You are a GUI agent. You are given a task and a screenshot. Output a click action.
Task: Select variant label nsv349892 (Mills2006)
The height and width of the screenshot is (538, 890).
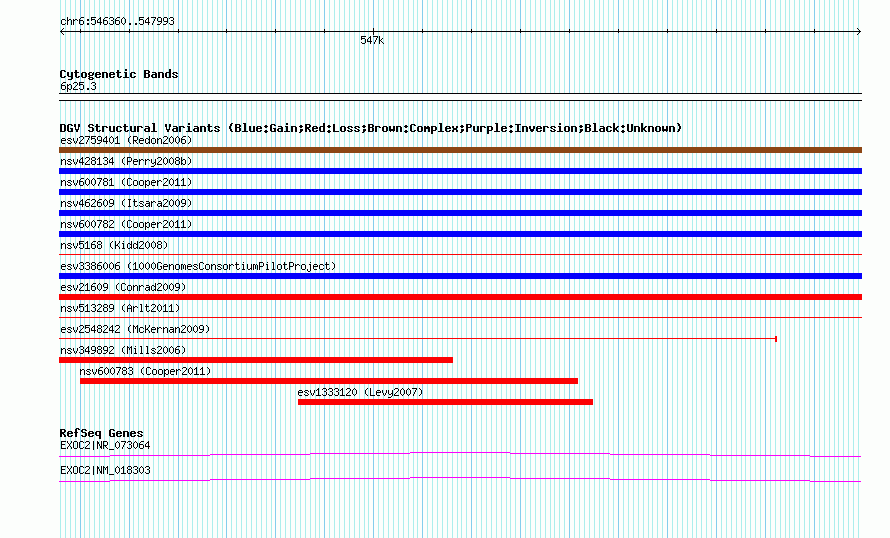(x=123, y=350)
